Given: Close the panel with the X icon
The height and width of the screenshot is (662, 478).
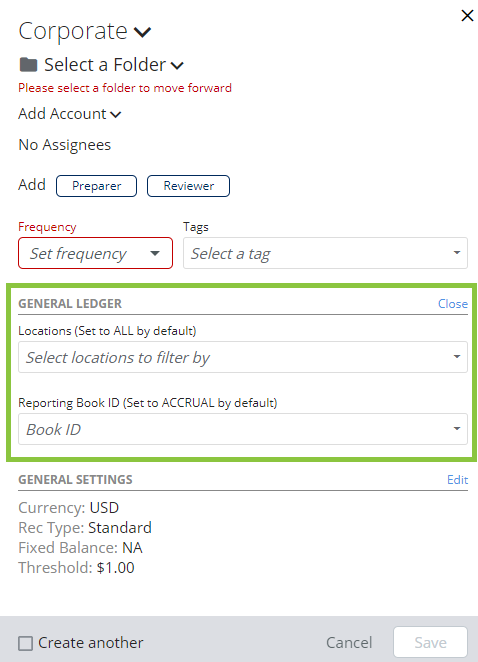Looking at the screenshot, I should pos(467,16).
